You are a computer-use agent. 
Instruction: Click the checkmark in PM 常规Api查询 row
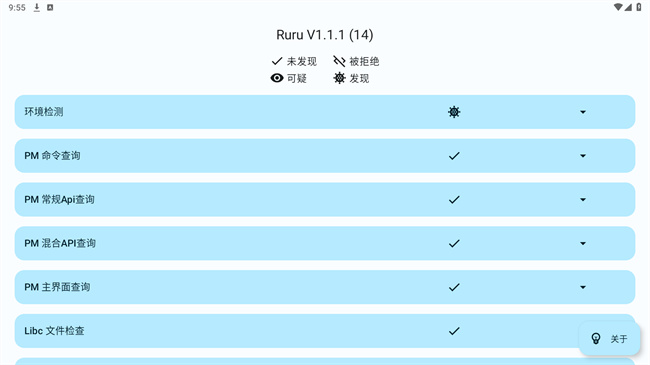(454, 200)
